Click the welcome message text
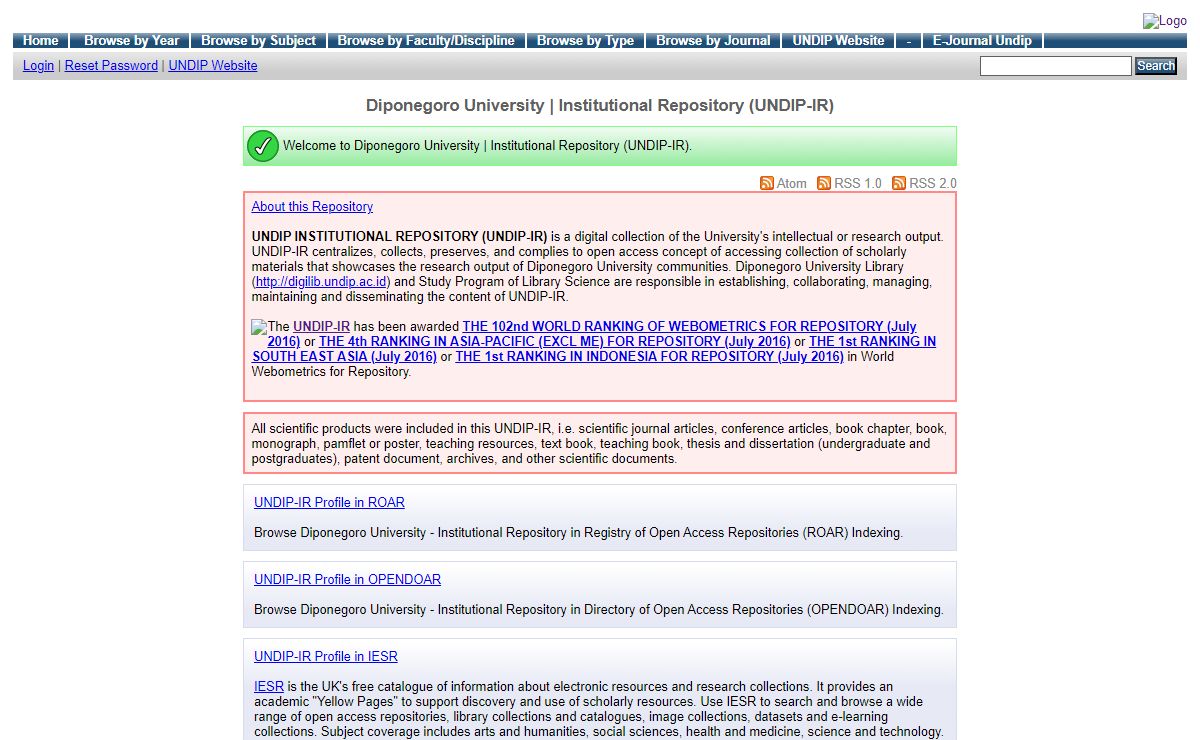1200x740 pixels. [487, 146]
